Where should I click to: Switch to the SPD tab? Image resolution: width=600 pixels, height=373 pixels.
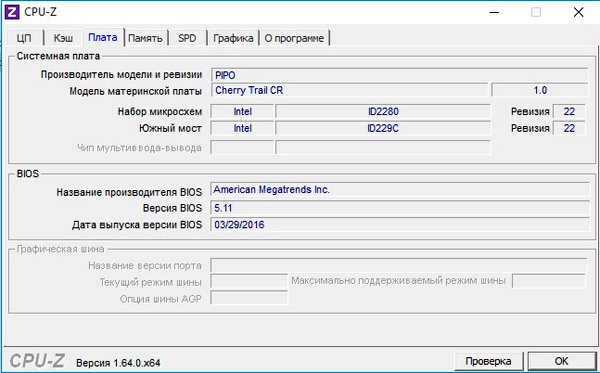point(187,38)
